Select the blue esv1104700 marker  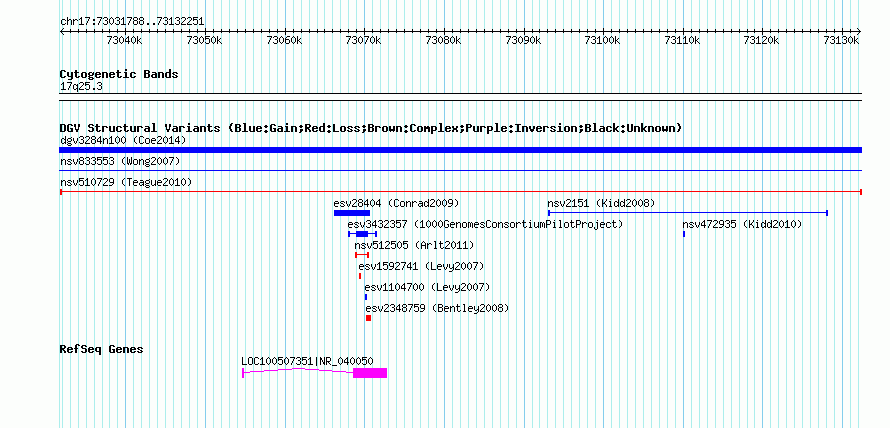[x=366, y=297]
